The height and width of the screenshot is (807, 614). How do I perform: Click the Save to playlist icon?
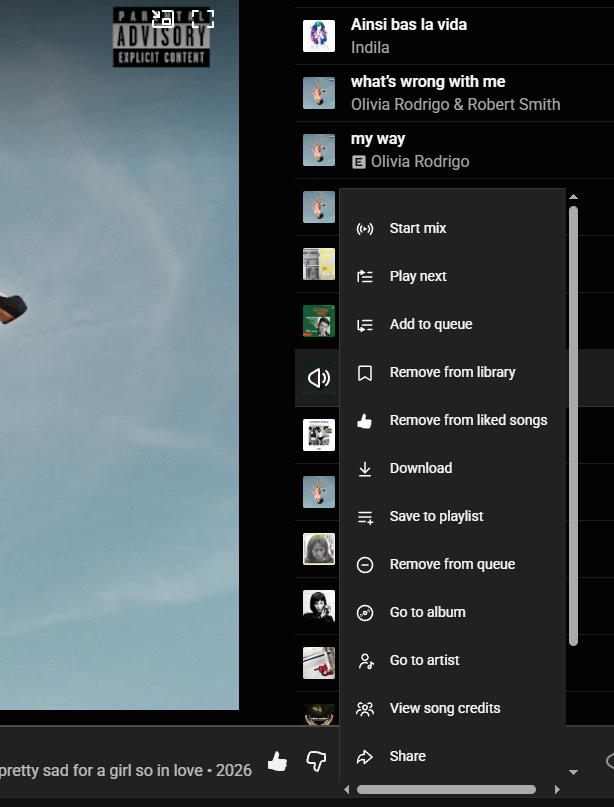(x=365, y=517)
